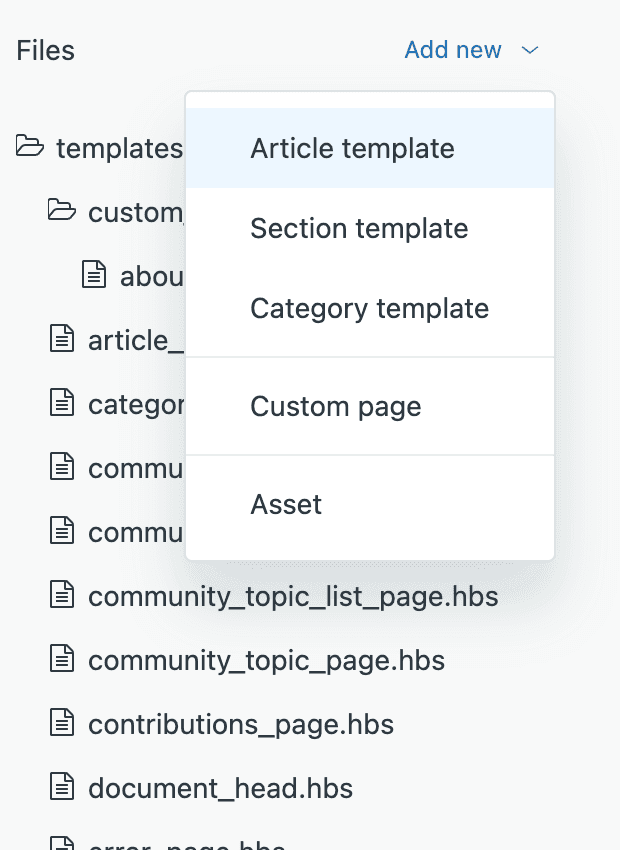Click the document icon next to community_topic_list_page.hbs
This screenshot has height=850, width=620.
click(x=61, y=595)
